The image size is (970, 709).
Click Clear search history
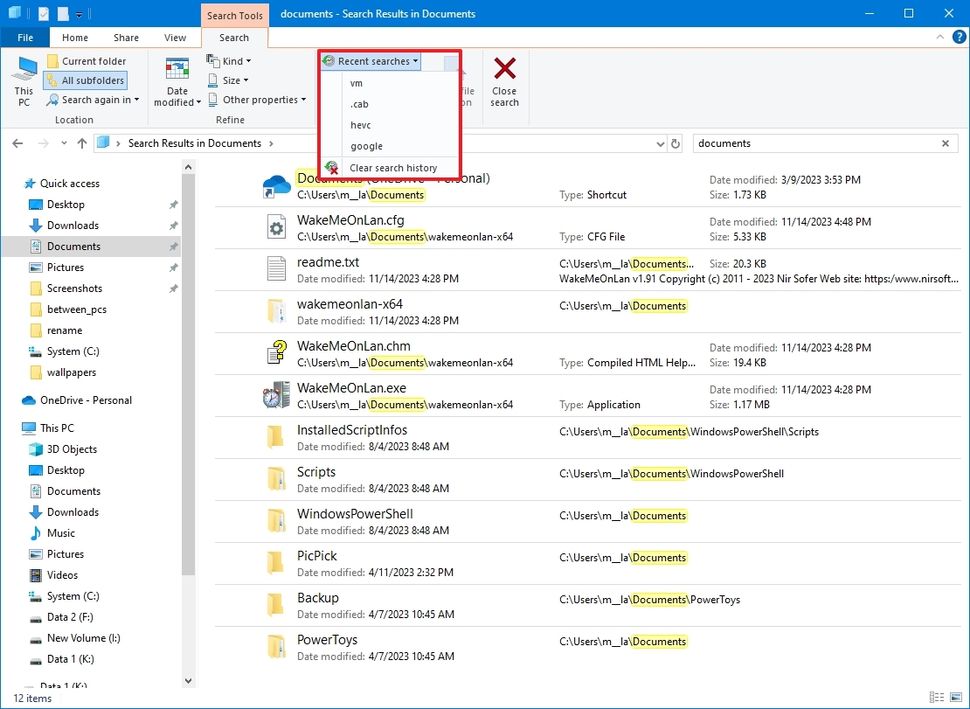[394, 167]
